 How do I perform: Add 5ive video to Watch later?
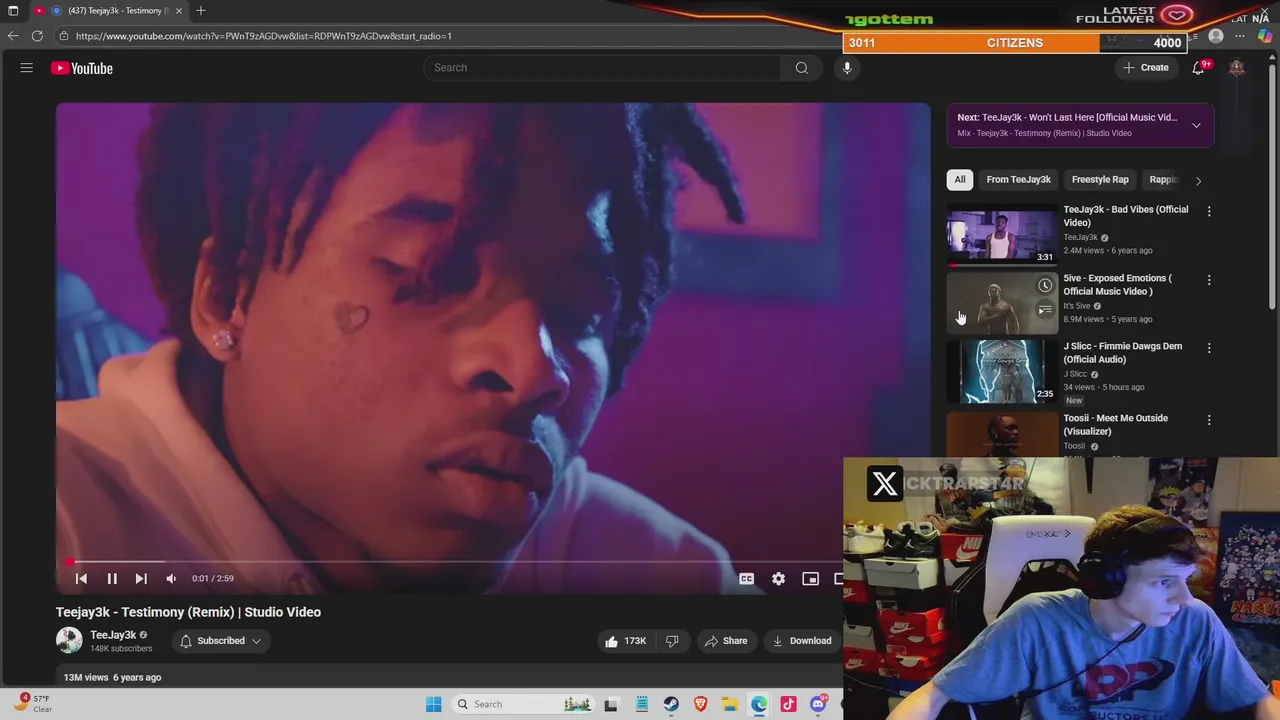[x=1045, y=285]
